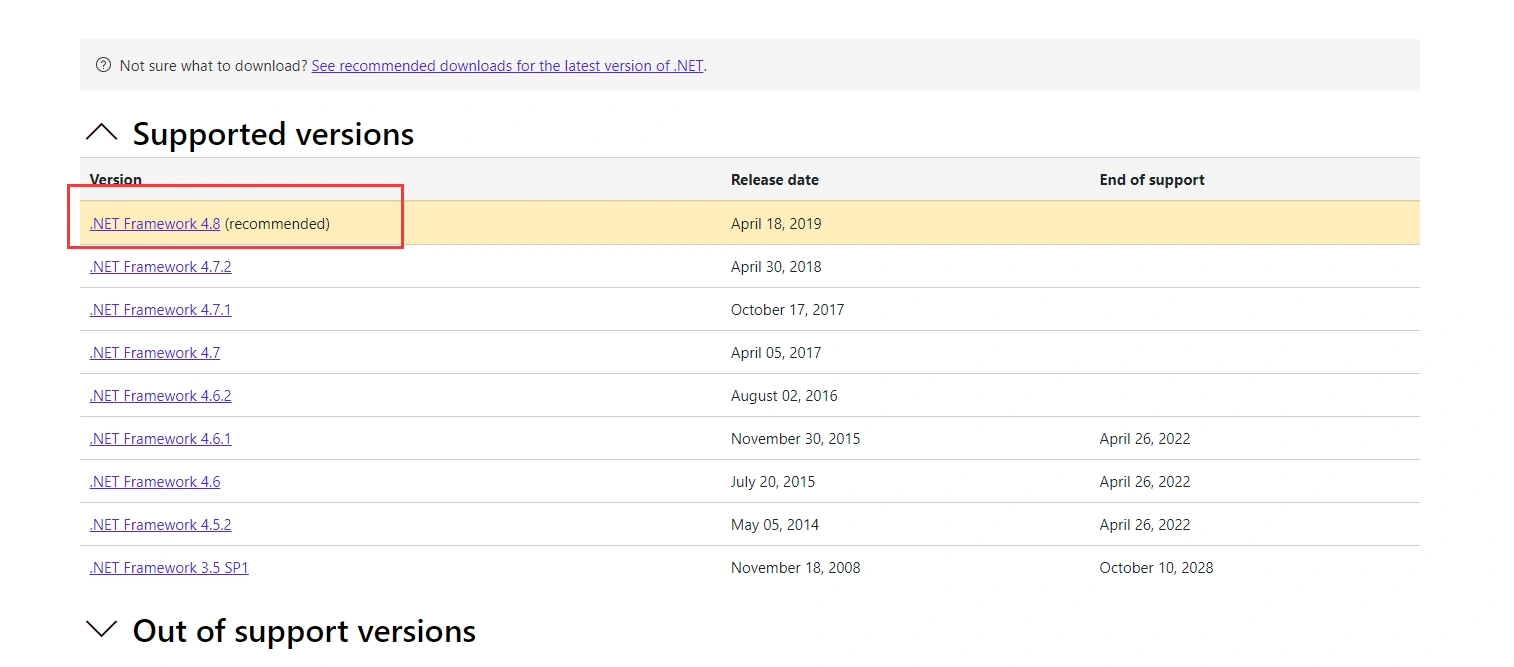Screen dimensions: 1514x667
Task: Open .NET Framework 4.6.1 link
Action: tap(160, 439)
